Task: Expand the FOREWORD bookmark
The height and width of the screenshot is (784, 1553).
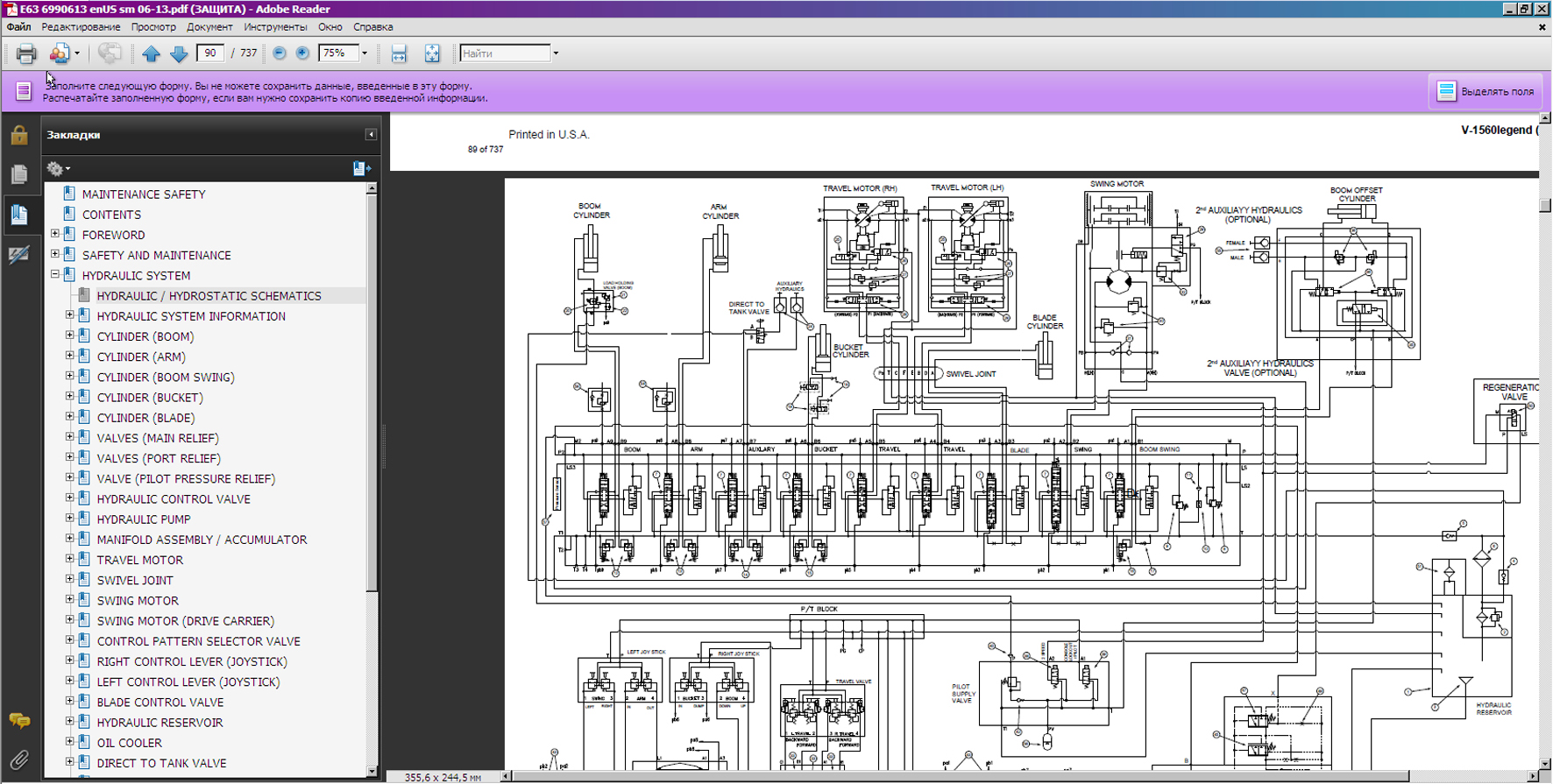Action: click(55, 234)
